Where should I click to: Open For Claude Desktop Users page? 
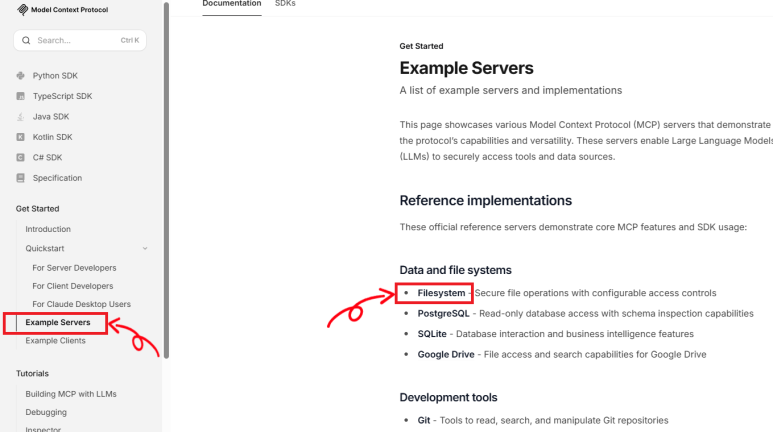(81, 304)
